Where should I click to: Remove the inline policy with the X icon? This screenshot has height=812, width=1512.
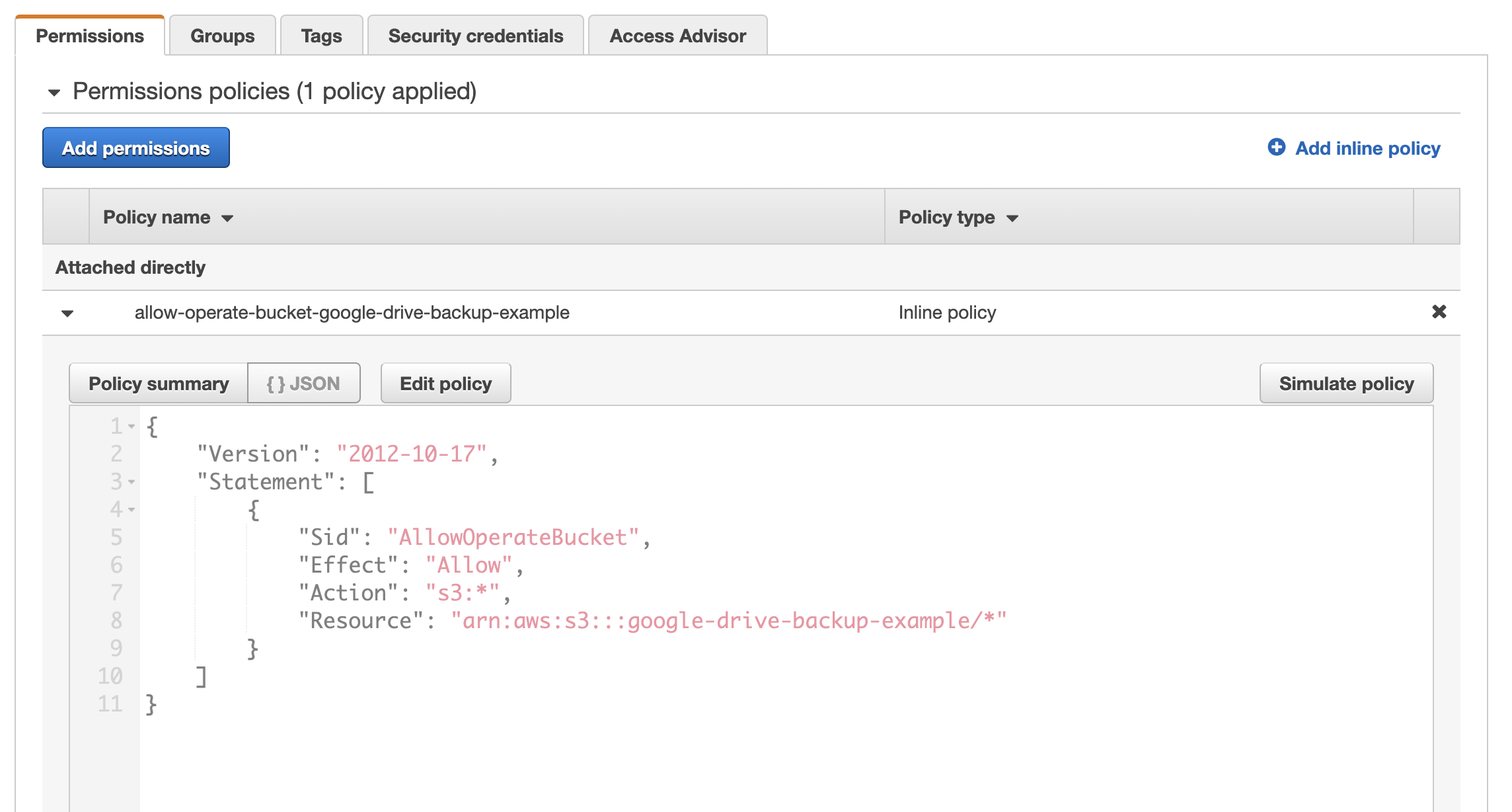(x=1439, y=311)
